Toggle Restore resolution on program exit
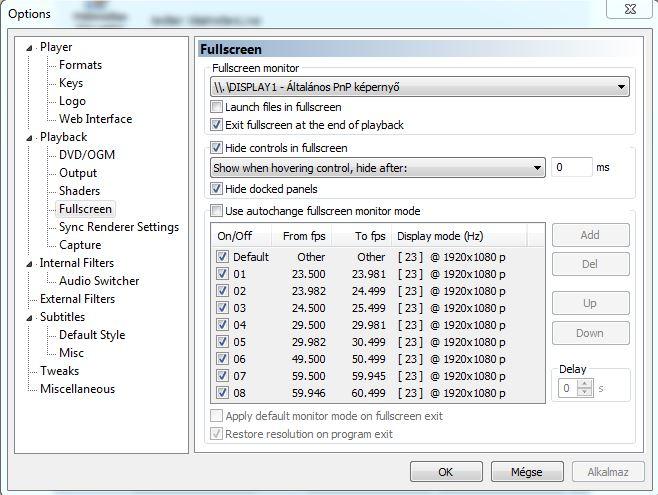The image size is (658, 495). coord(216,434)
